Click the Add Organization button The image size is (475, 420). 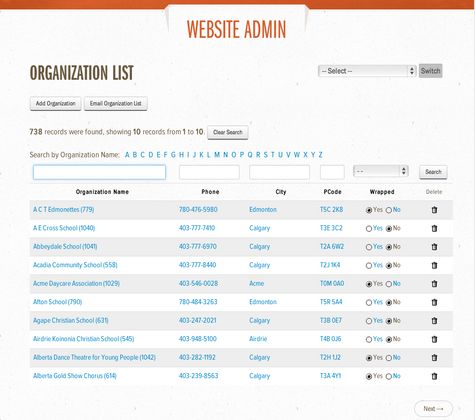[x=56, y=104]
